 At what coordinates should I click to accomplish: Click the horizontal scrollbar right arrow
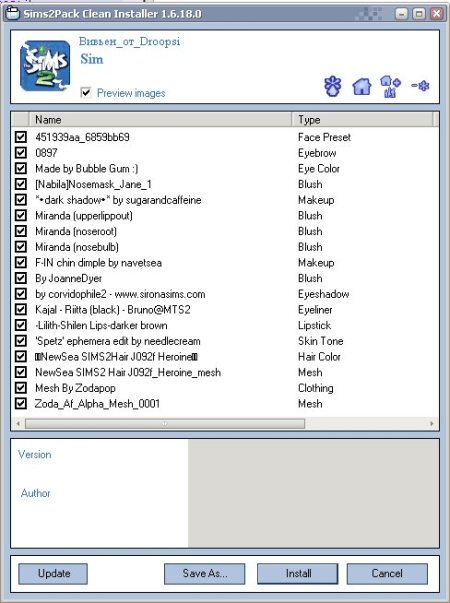432,423
